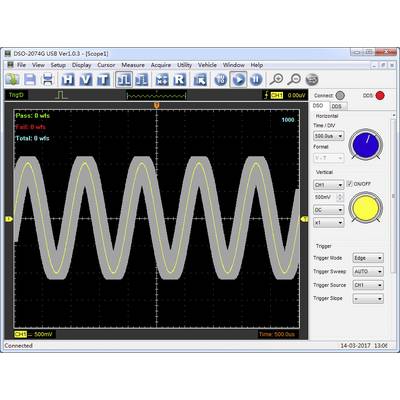Screen dimensions: 400x400
Task: Open the Trigger Sweep AUTO dropdown
Action: point(368,272)
